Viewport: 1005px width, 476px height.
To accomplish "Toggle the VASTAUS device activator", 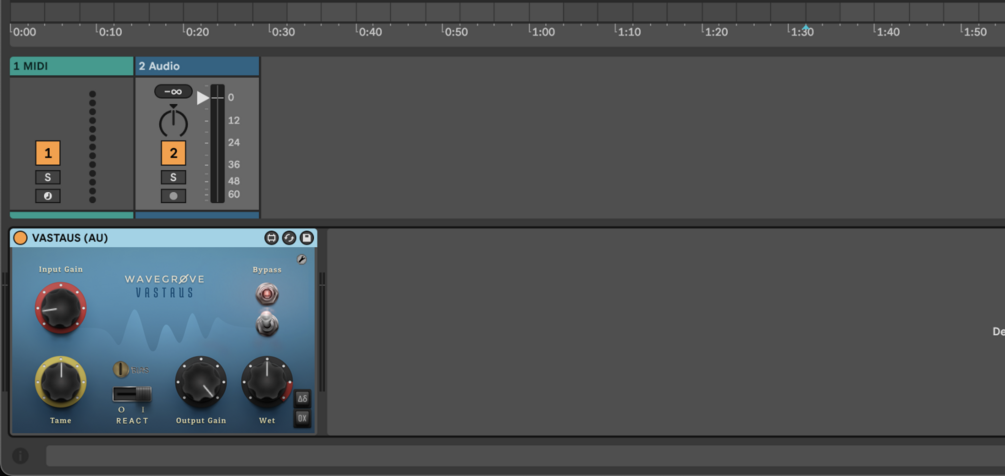I will coord(21,238).
